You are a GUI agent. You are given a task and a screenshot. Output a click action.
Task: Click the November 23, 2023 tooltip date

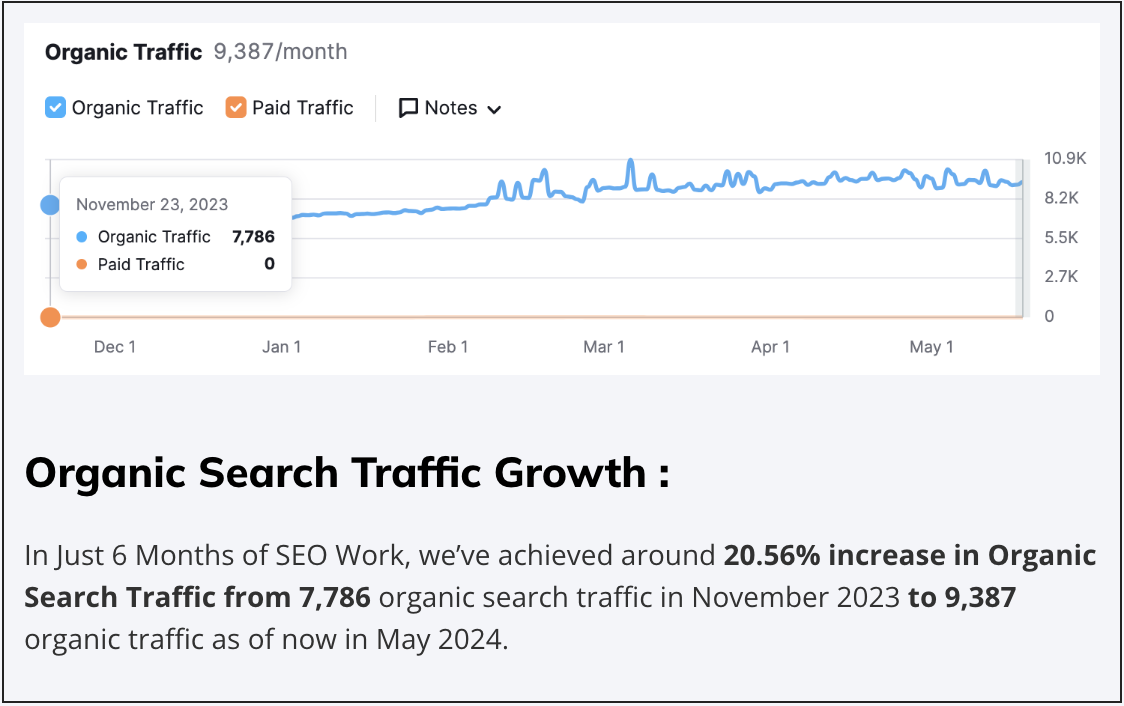152,205
